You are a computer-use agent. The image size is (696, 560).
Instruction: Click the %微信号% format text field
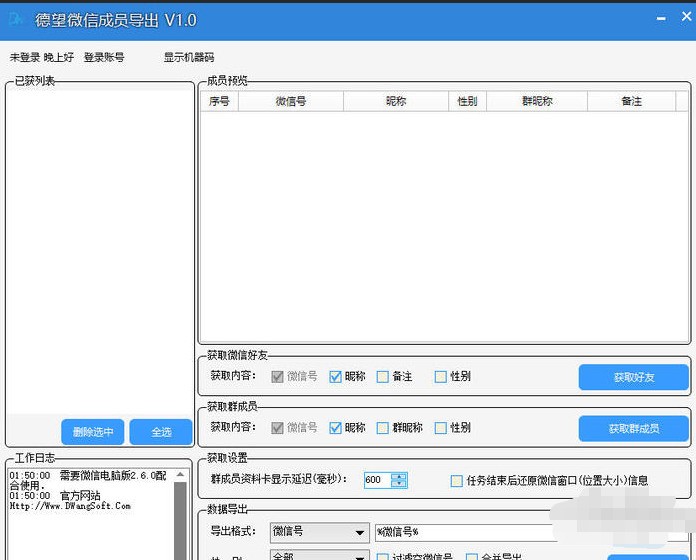coord(464,532)
